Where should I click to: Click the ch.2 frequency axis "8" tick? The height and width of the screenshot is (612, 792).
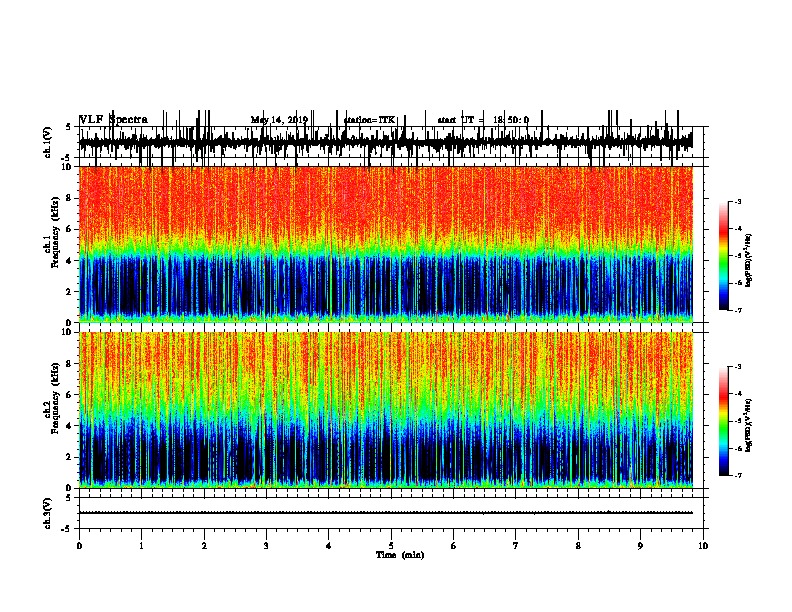(70, 364)
